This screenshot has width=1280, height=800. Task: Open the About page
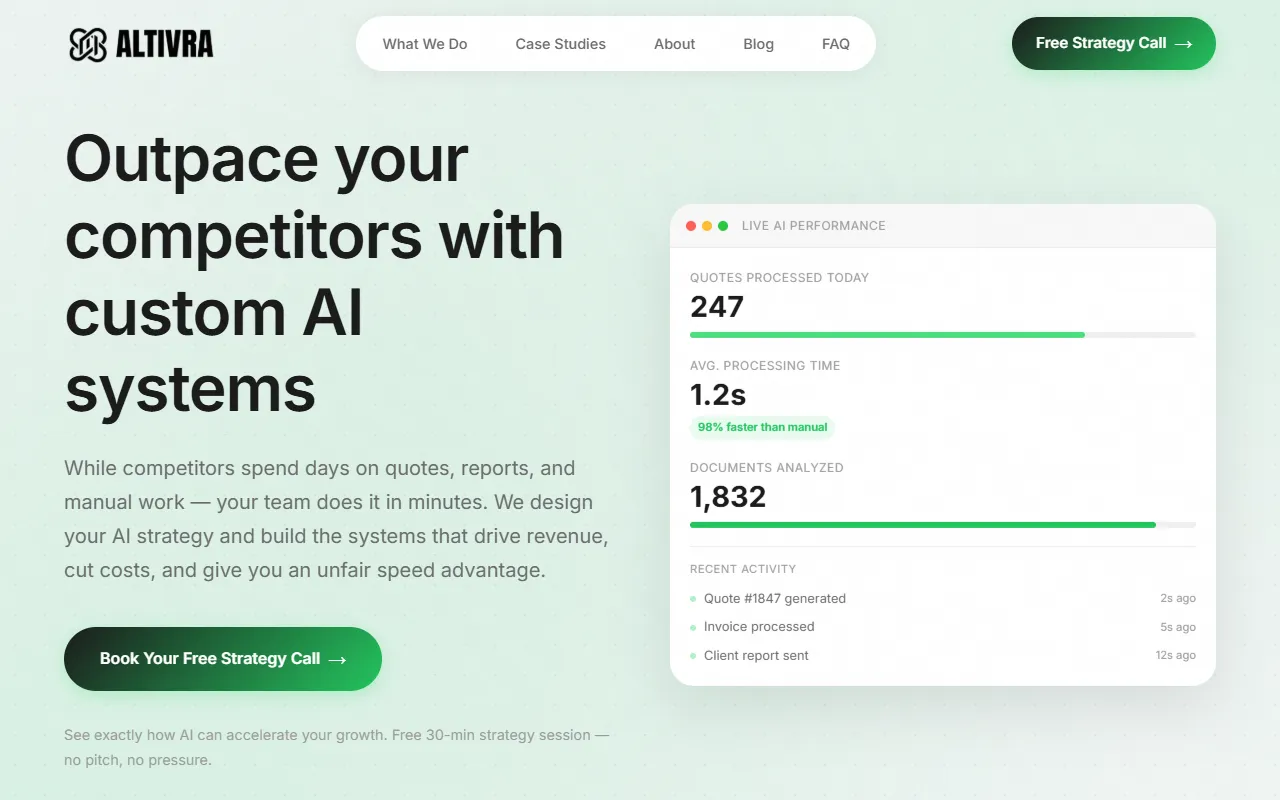[674, 44]
